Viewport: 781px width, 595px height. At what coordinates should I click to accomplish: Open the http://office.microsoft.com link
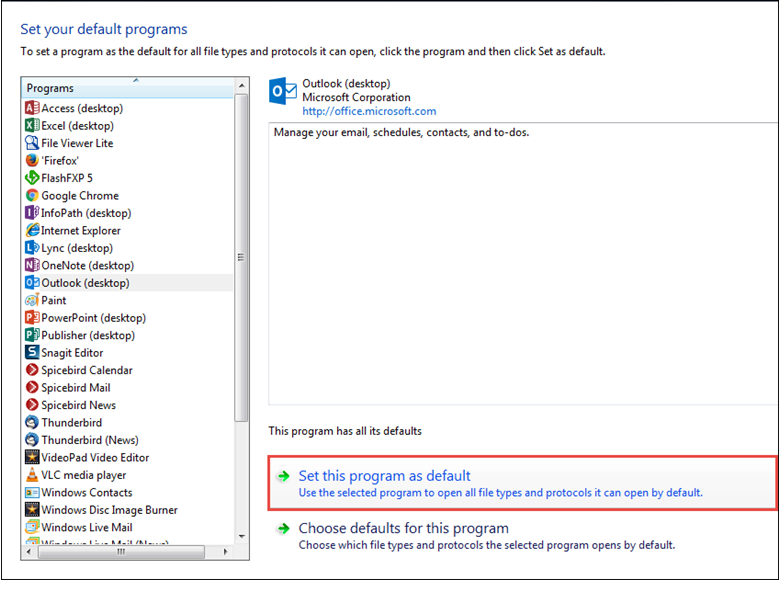369,111
